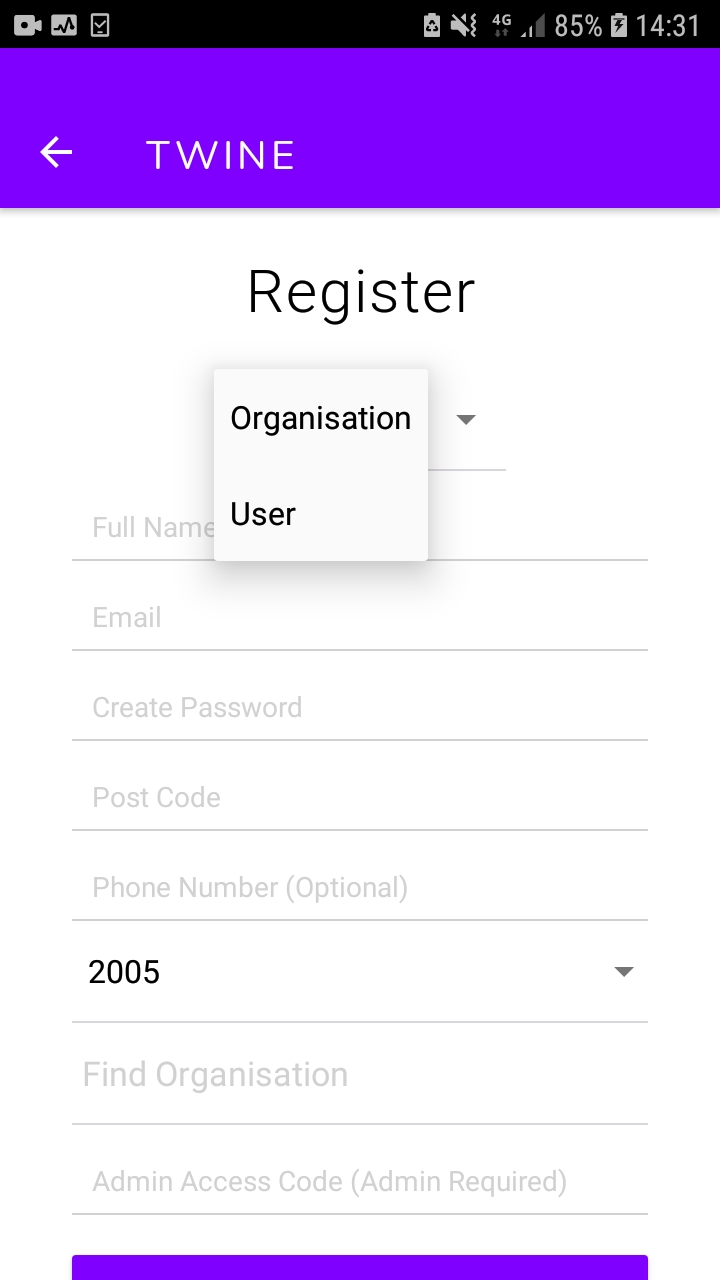This screenshot has width=720, height=1280.
Task: Tap the muted sound status icon
Action: [463, 25]
